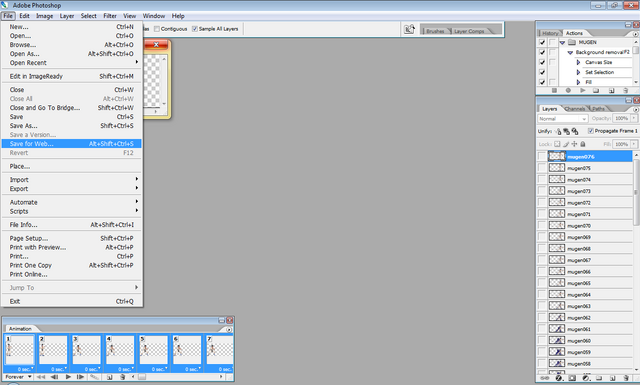Play the animation
The width and height of the screenshot is (640, 385).
[68, 377]
